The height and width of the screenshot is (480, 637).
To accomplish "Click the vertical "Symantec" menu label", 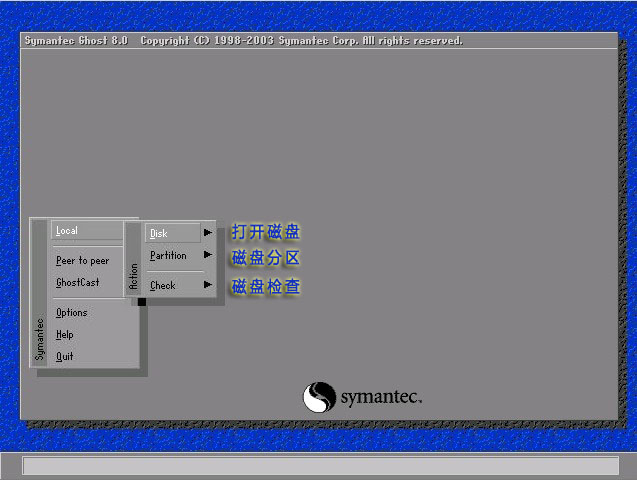I will 39,339.
